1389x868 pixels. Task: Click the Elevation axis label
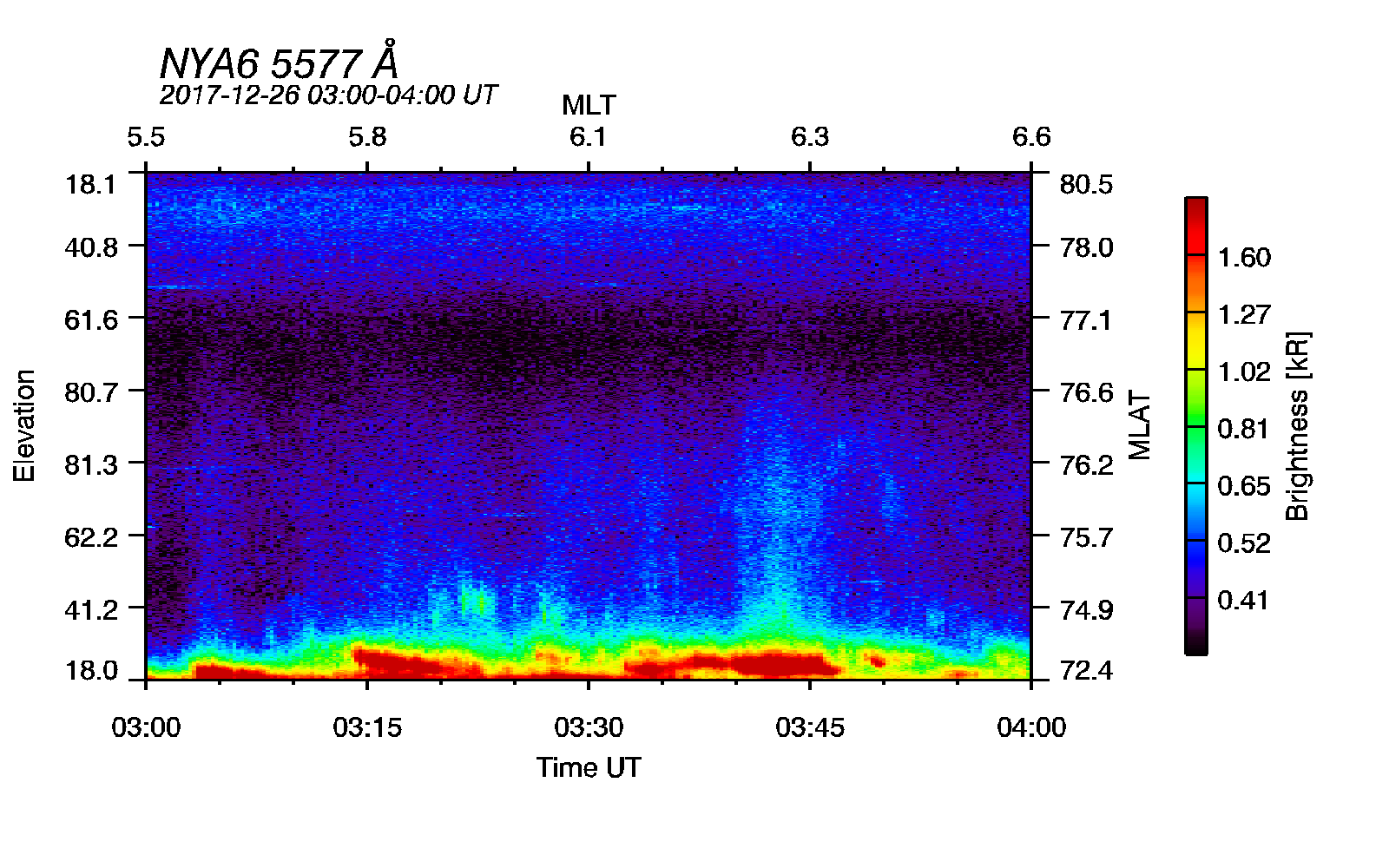[x=24, y=425]
